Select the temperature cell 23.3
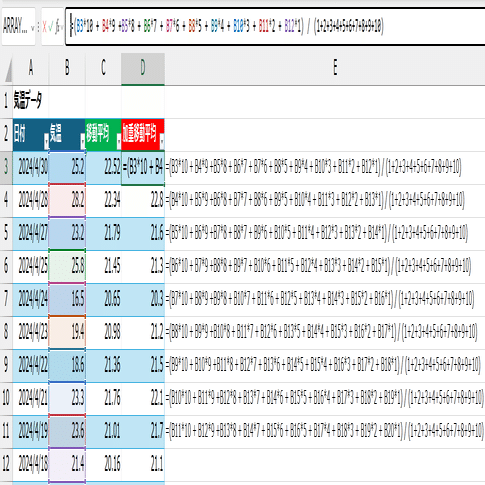This screenshot has height=485, width=485. [67, 398]
